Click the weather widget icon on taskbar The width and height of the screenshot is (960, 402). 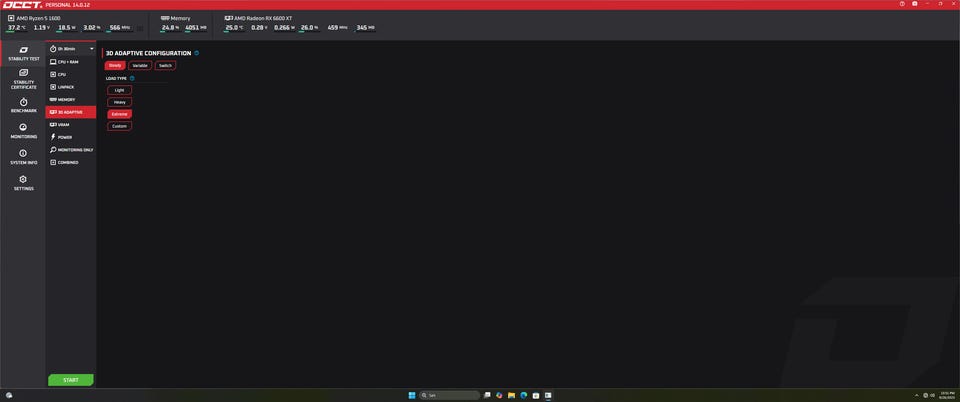[9, 395]
